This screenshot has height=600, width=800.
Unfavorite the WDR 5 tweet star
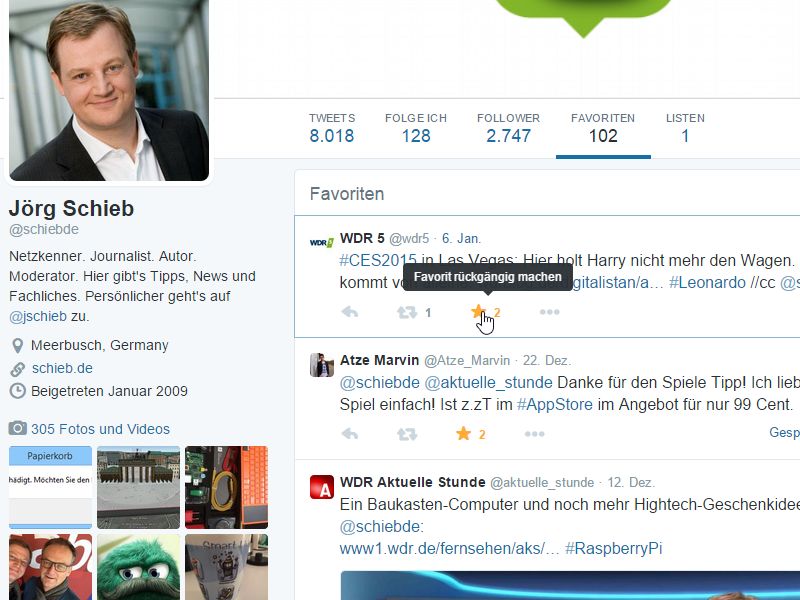[x=478, y=311]
